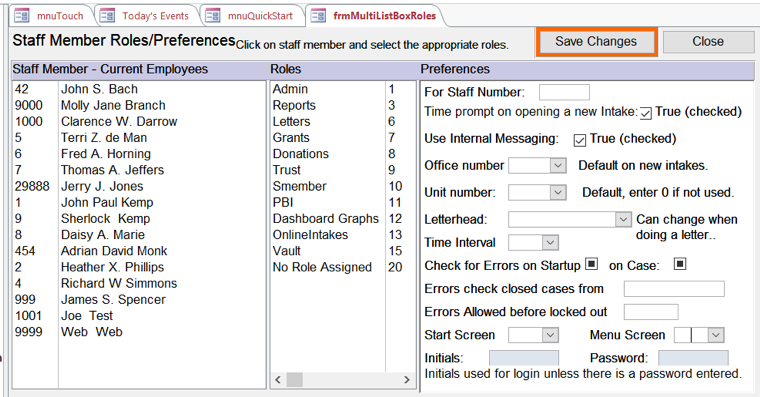
Task: Select the Letters role
Action: [x=343, y=122]
